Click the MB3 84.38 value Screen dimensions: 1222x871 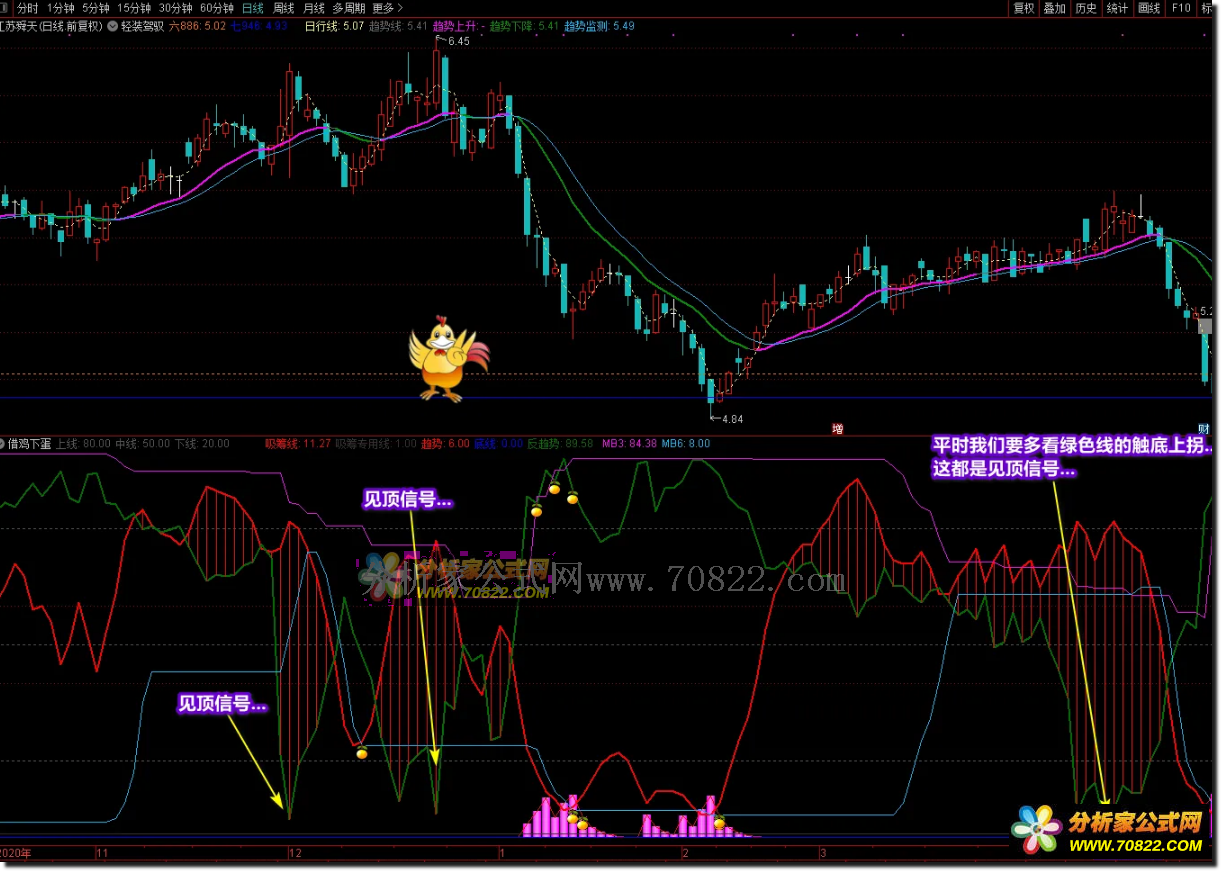[x=630, y=443]
